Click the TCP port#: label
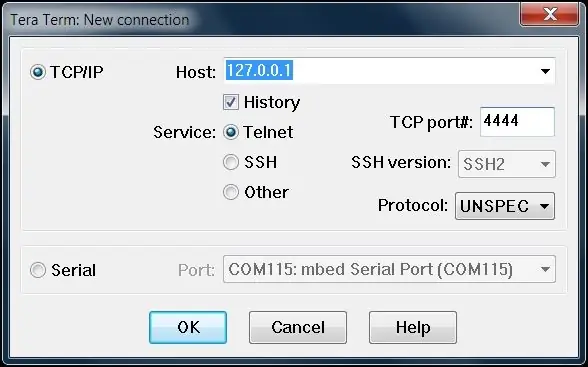This screenshot has height=367, width=588. [x=431, y=122]
